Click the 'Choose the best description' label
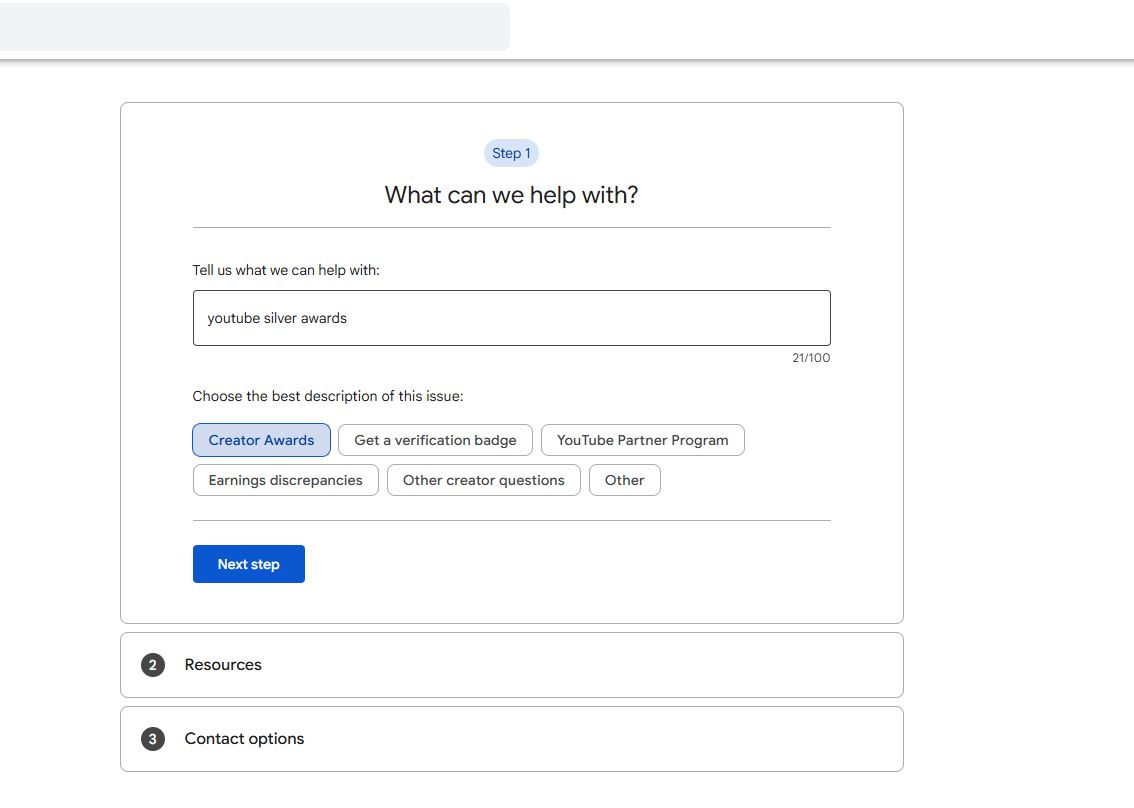Image resolution: width=1134 pixels, height=808 pixels. [328, 396]
